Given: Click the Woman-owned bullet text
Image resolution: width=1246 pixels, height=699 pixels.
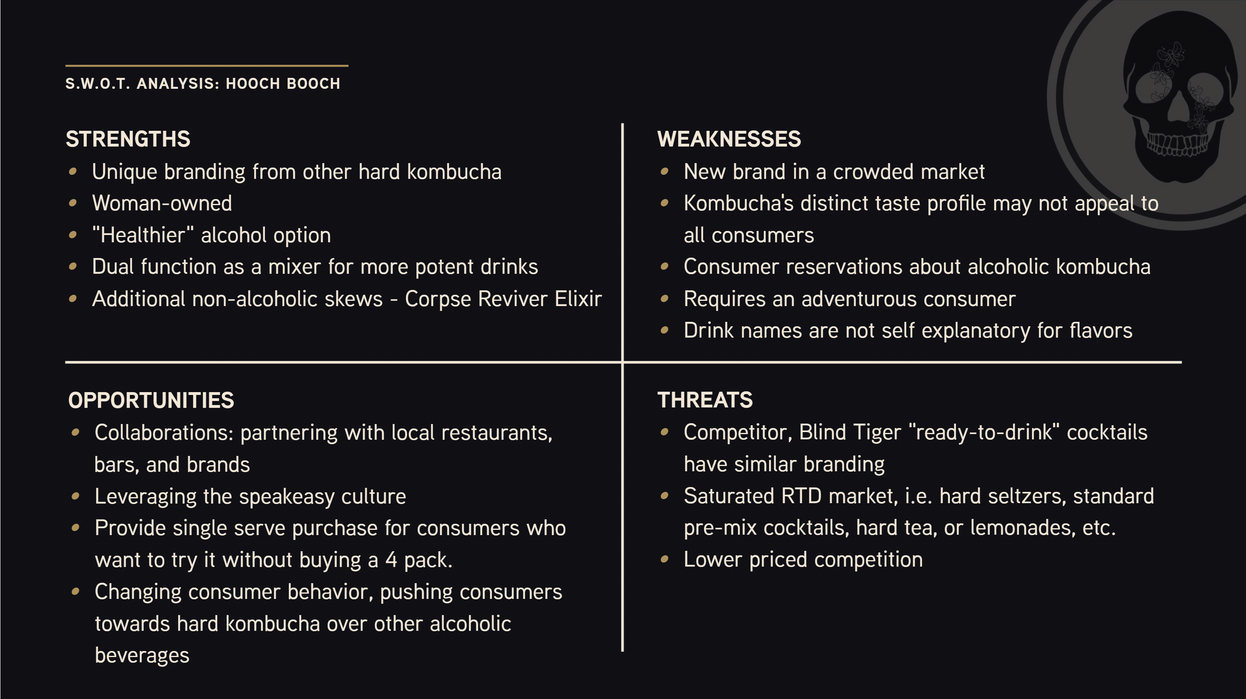Looking at the screenshot, I should click(x=162, y=203).
